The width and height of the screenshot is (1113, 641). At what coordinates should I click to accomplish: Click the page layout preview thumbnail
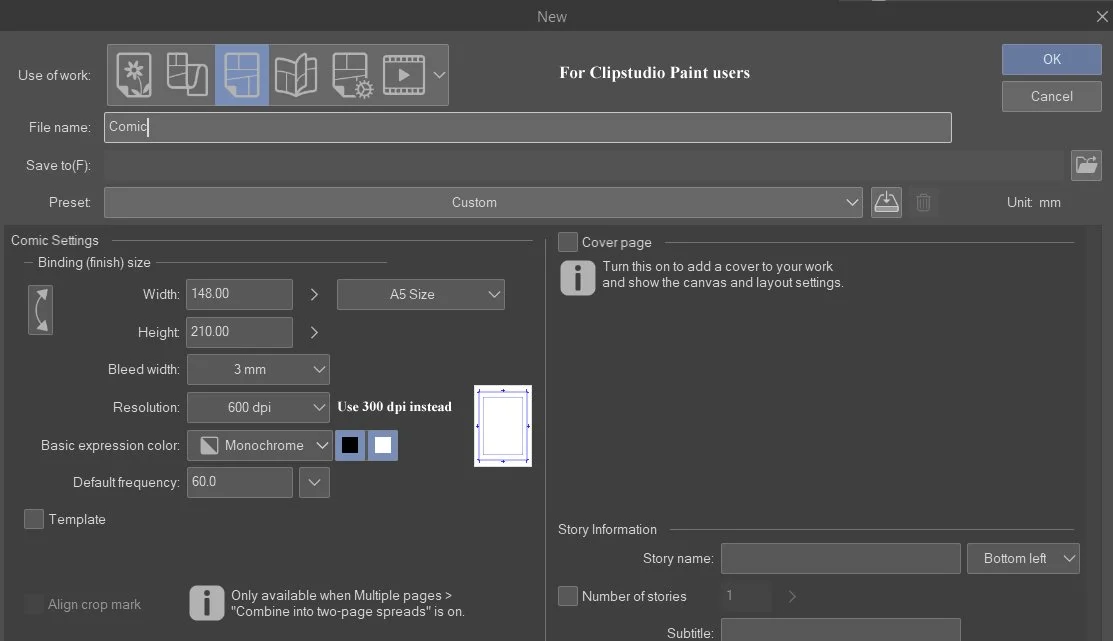(503, 426)
